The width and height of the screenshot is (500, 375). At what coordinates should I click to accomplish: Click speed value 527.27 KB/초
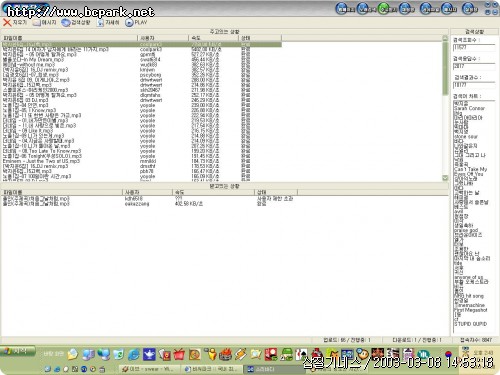click(205, 54)
